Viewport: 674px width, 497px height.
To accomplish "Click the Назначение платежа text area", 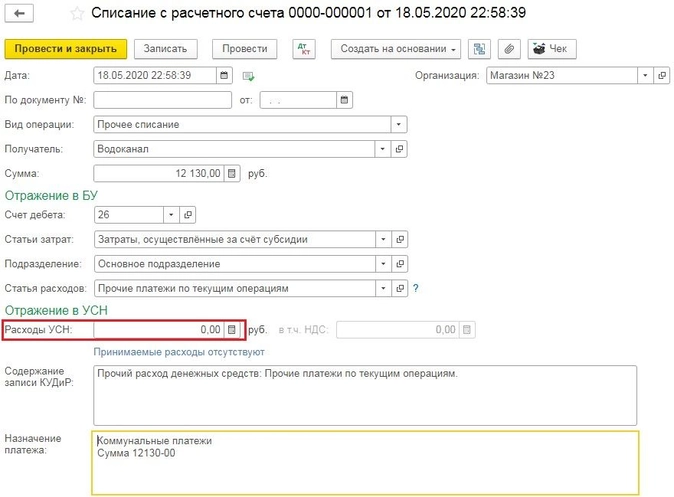I will pos(365,463).
